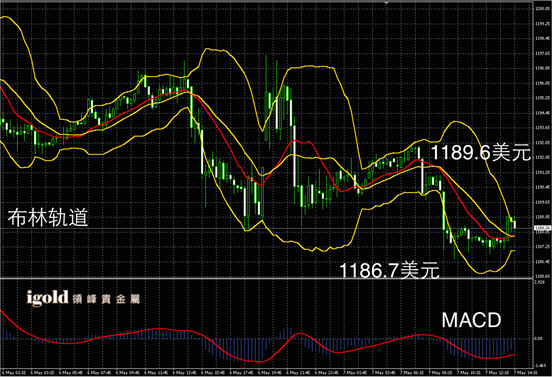Click the 1189.6美元 price annotation

point(481,153)
